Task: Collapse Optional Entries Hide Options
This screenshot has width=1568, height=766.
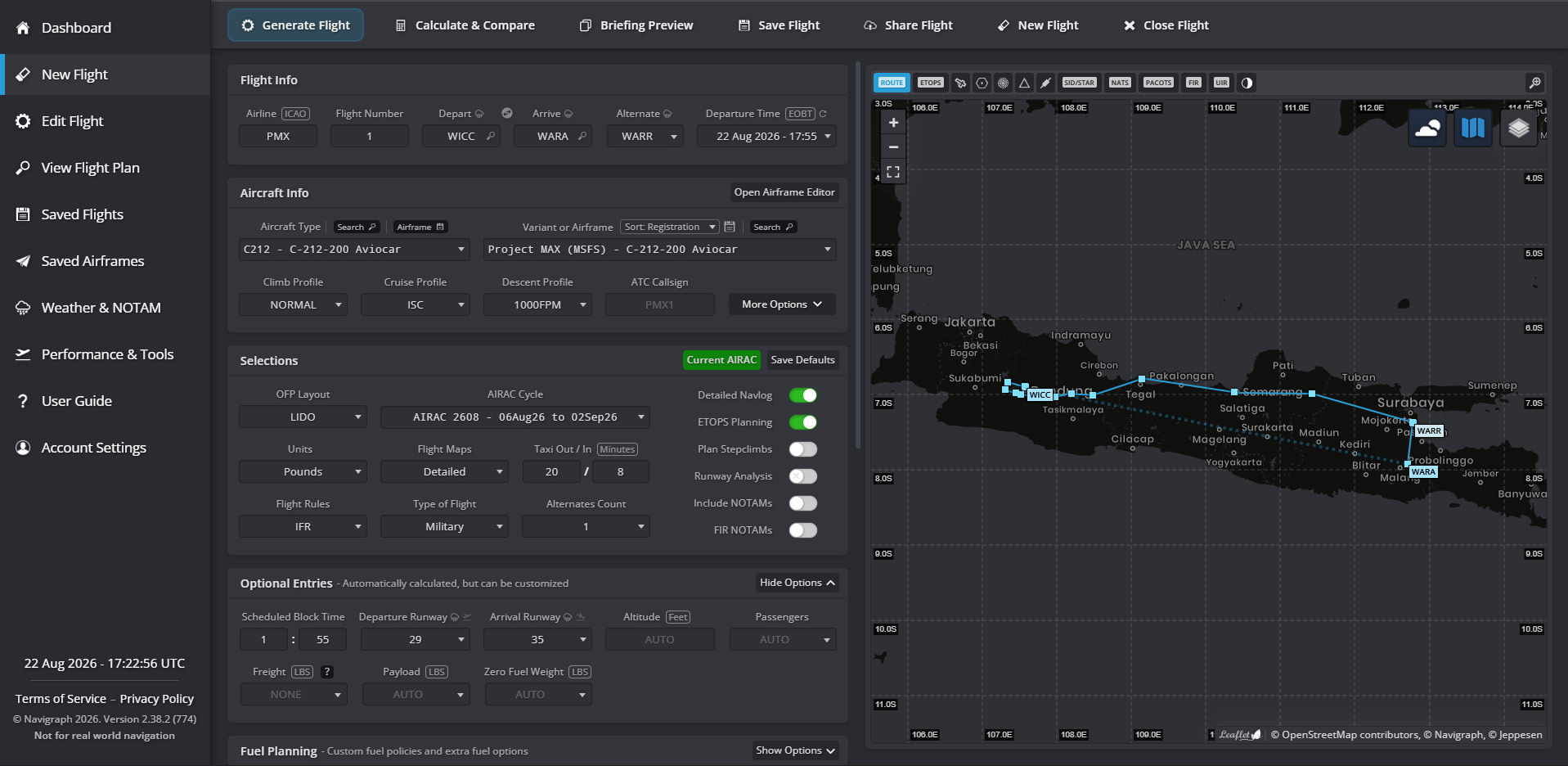Action: (x=797, y=583)
